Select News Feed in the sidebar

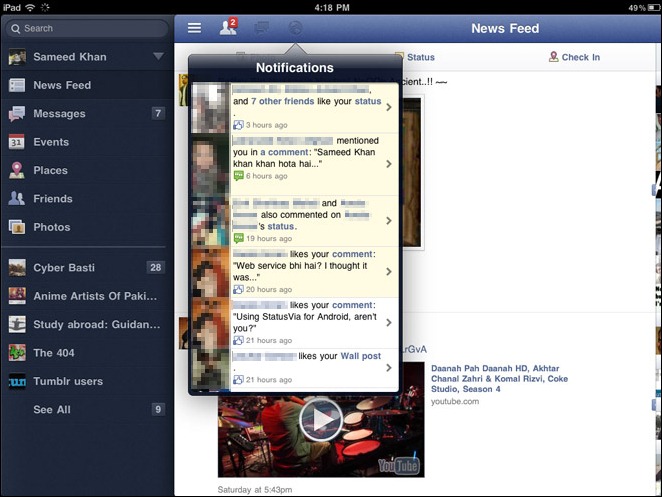(x=87, y=85)
